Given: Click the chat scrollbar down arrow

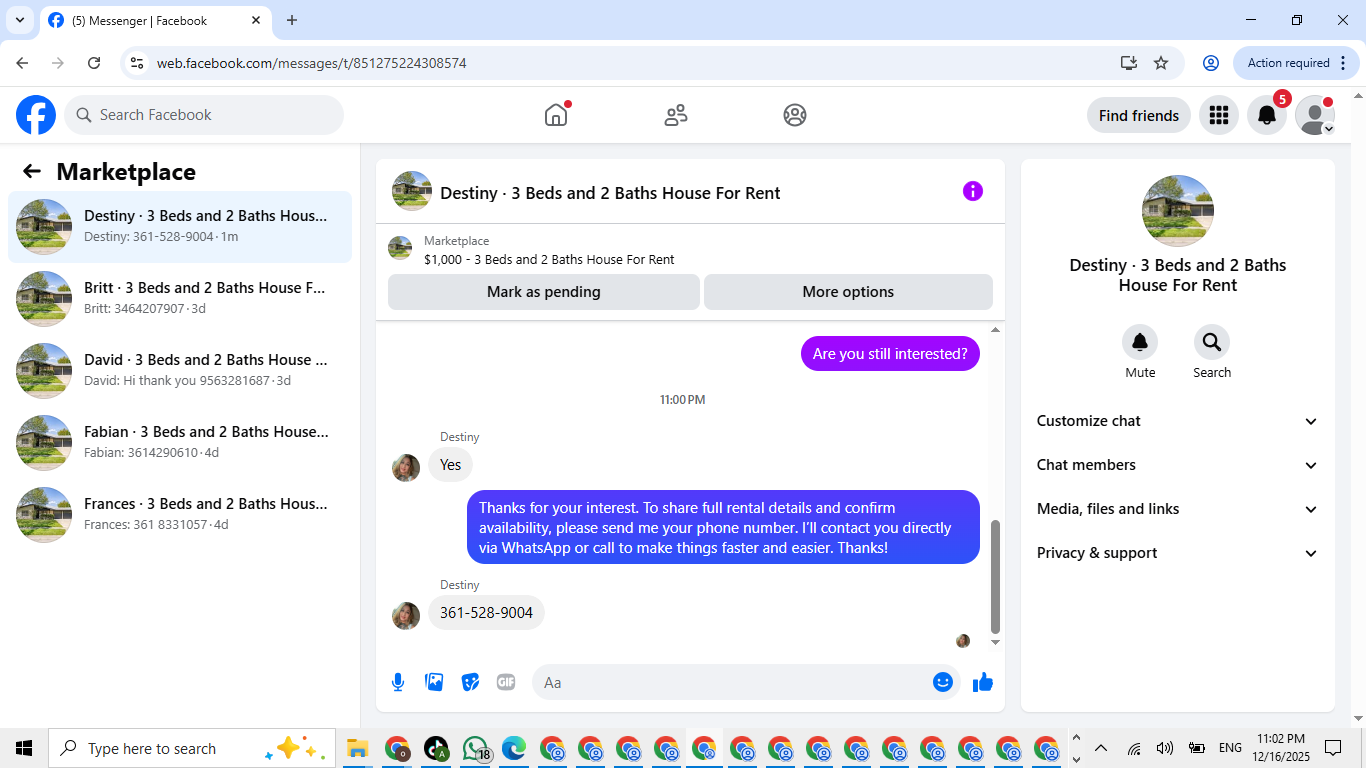Looking at the screenshot, I should pos(995,642).
